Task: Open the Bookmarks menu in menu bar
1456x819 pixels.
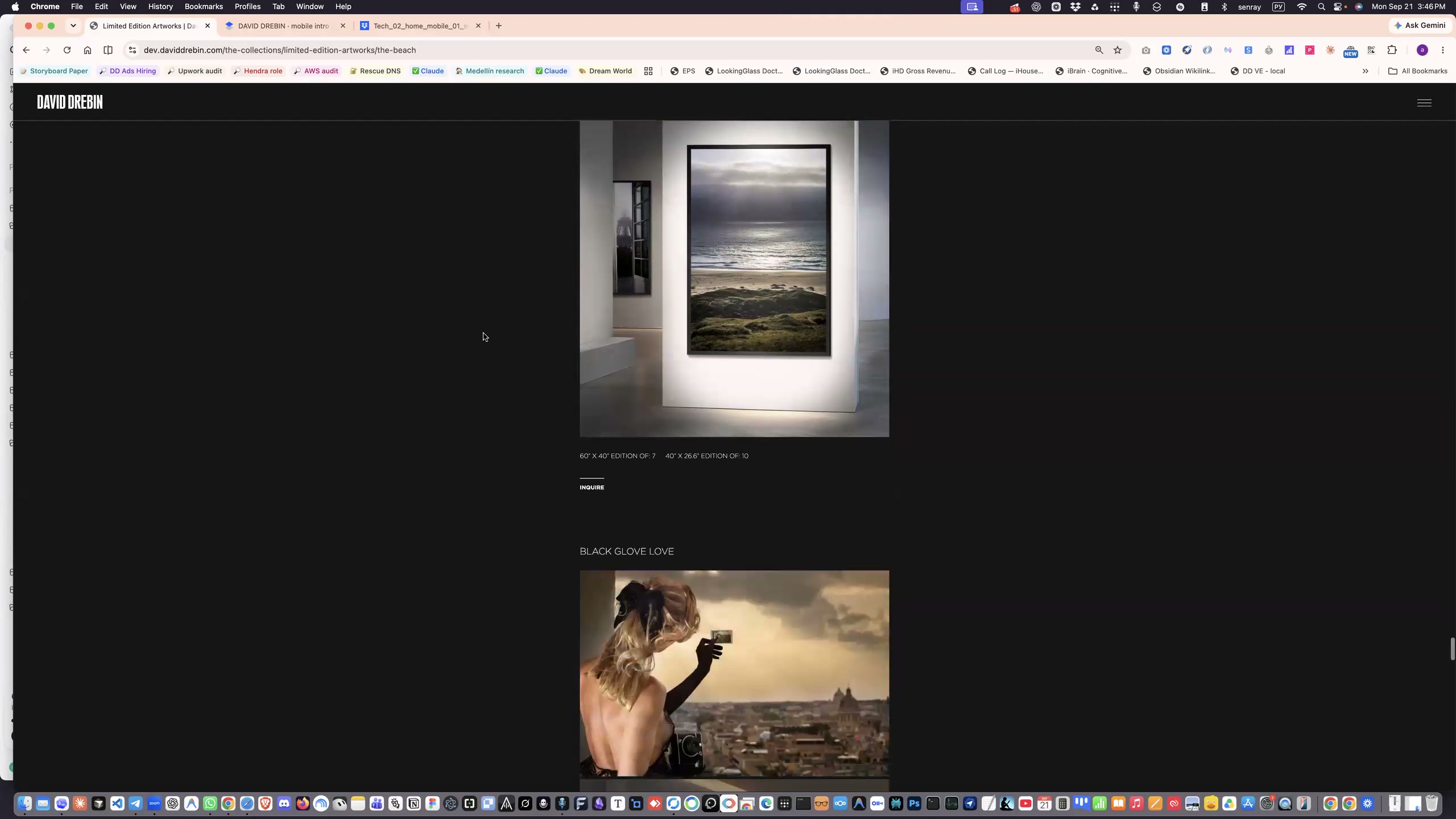Action: 204,7
